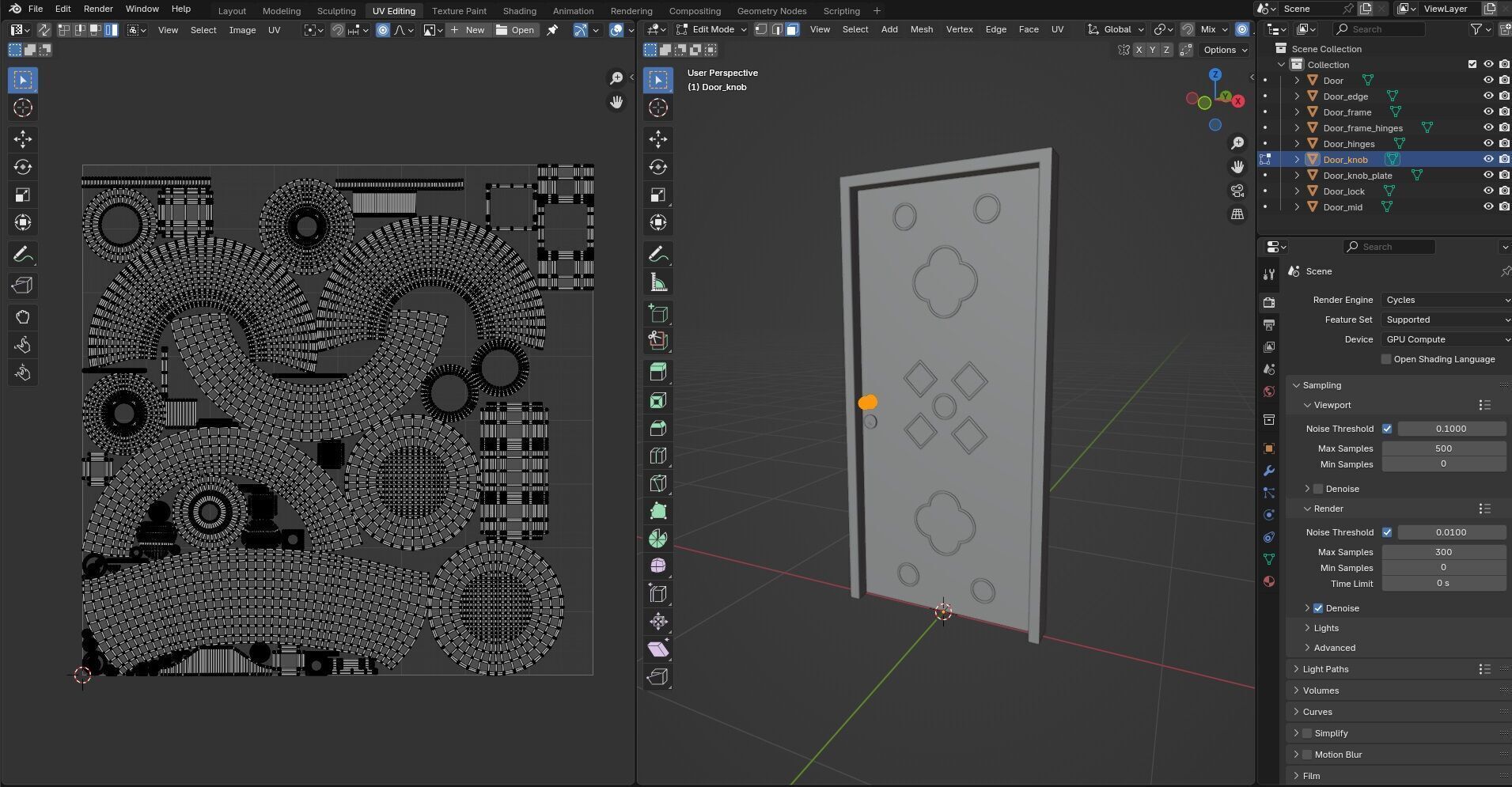Open the Material properties tab
Screen dimensions: 1512x787
[x=1269, y=581]
